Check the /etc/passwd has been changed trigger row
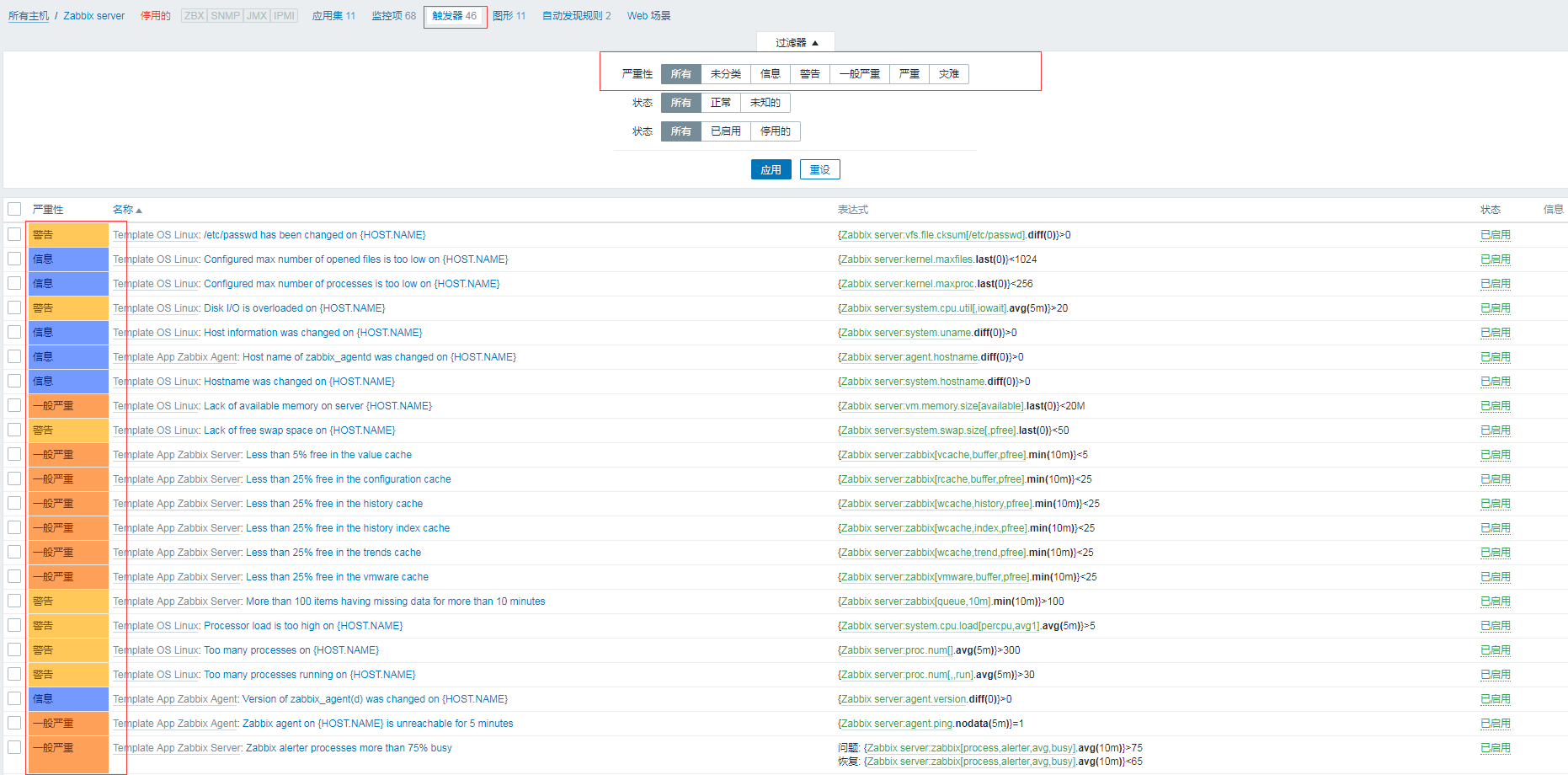Screen dimensions: 1568x775 click(x=14, y=234)
